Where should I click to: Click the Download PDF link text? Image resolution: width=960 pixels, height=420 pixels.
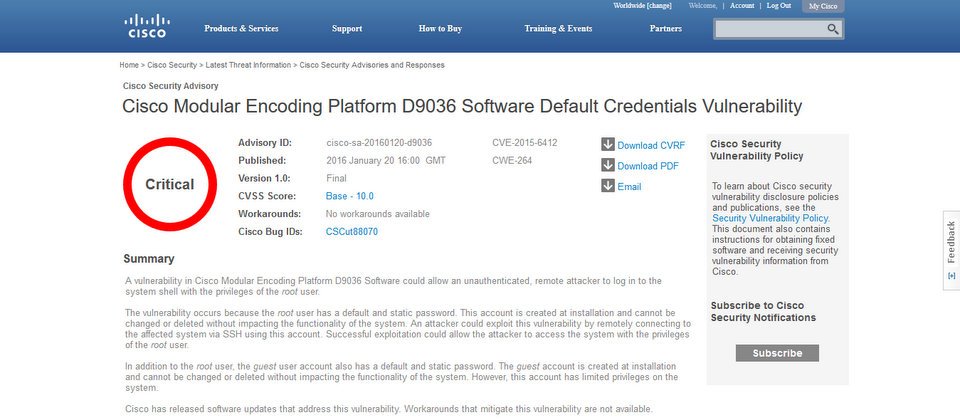click(x=648, y=166)
